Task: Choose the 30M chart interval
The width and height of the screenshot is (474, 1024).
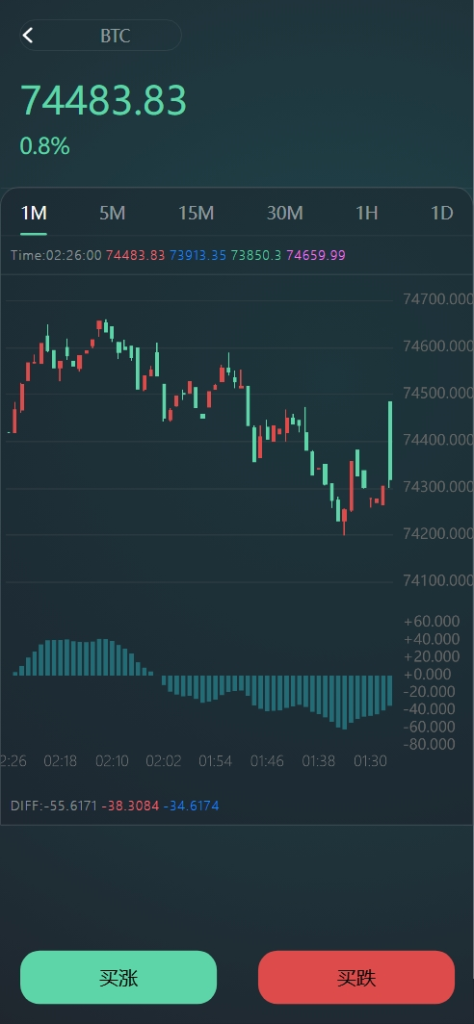Action: [285, 213]
